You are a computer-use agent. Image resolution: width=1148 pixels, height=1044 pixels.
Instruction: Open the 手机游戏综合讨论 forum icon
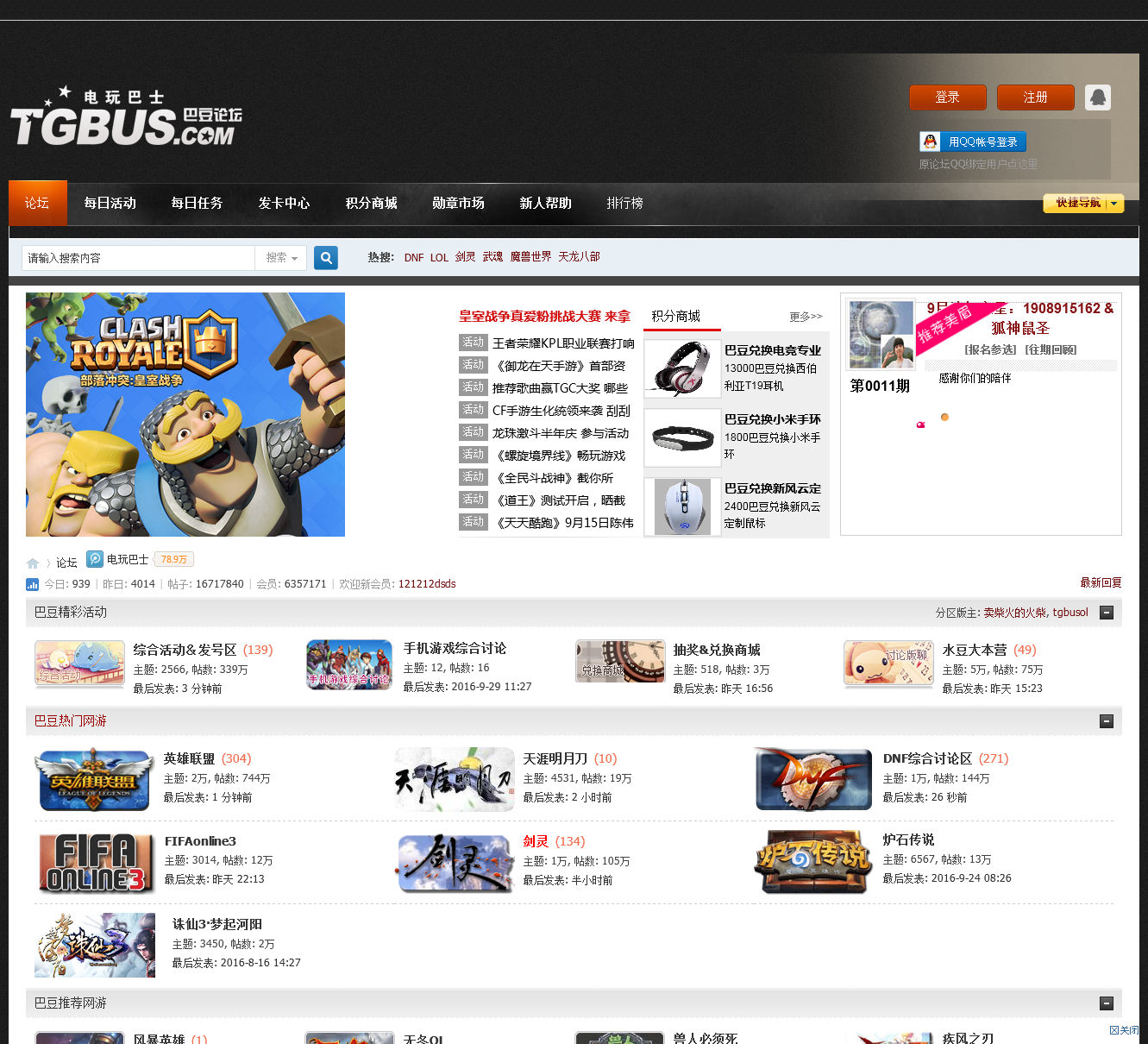349,664
